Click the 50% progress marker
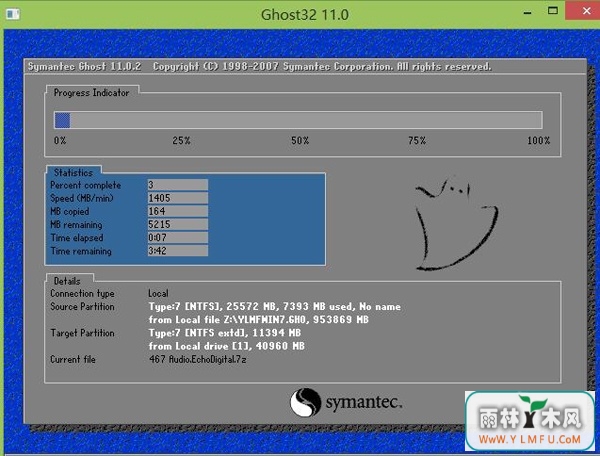The width and height of the screenshot is (600, 456). click(300, 141)
